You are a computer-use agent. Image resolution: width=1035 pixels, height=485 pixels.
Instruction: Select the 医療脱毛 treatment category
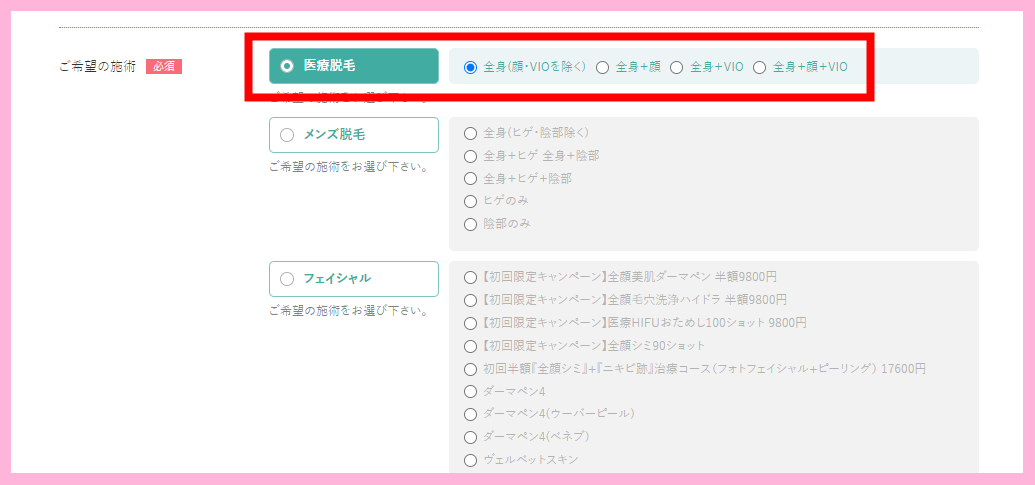[354, 66]
